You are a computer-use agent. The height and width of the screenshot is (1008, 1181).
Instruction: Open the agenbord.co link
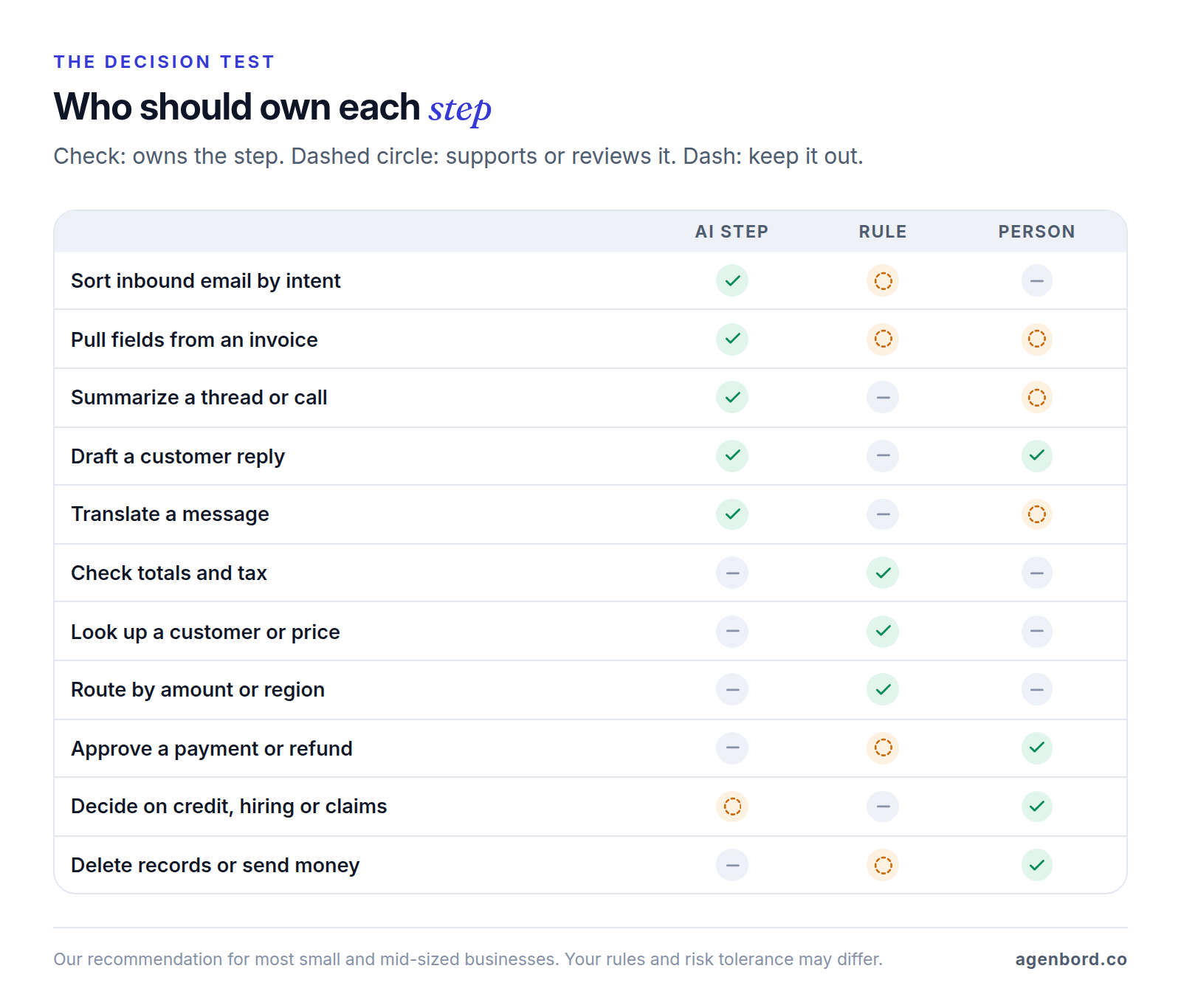point(1071,959)
